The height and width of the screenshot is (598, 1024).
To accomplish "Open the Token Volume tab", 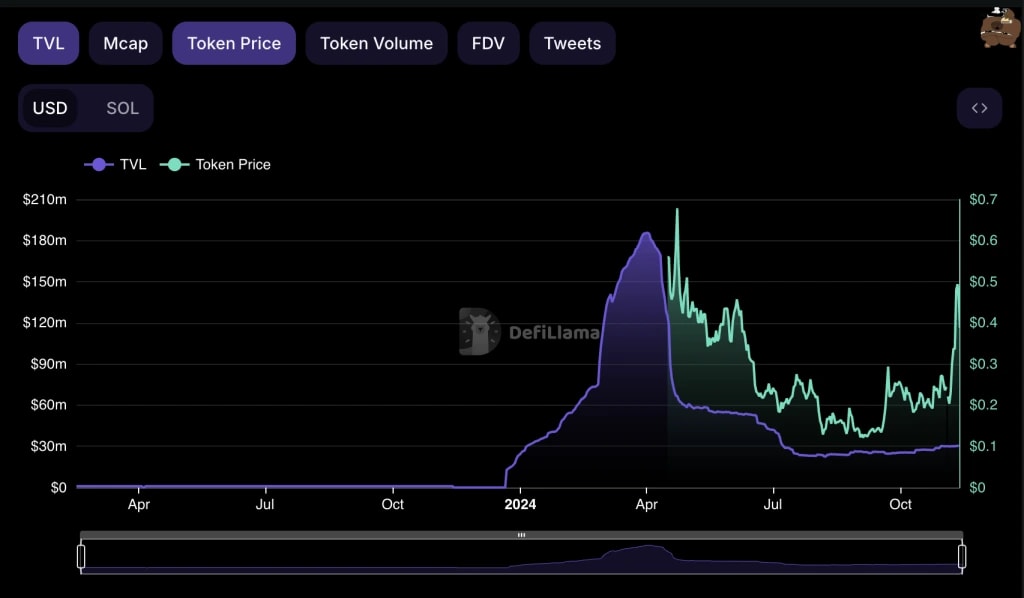I will (x=376, y=43).
